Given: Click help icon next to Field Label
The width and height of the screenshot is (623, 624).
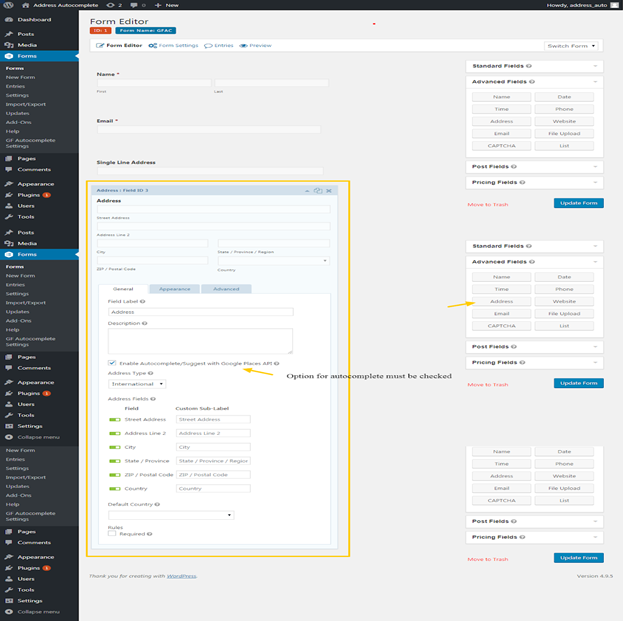Looking at the screenshot, I should (142, 301).
